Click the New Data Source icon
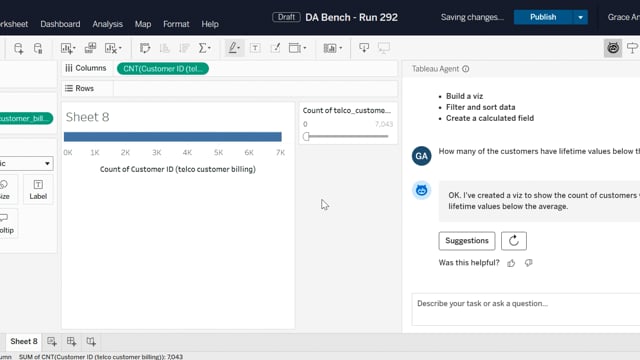Screen dimensions: 640x360 (18, 48)
